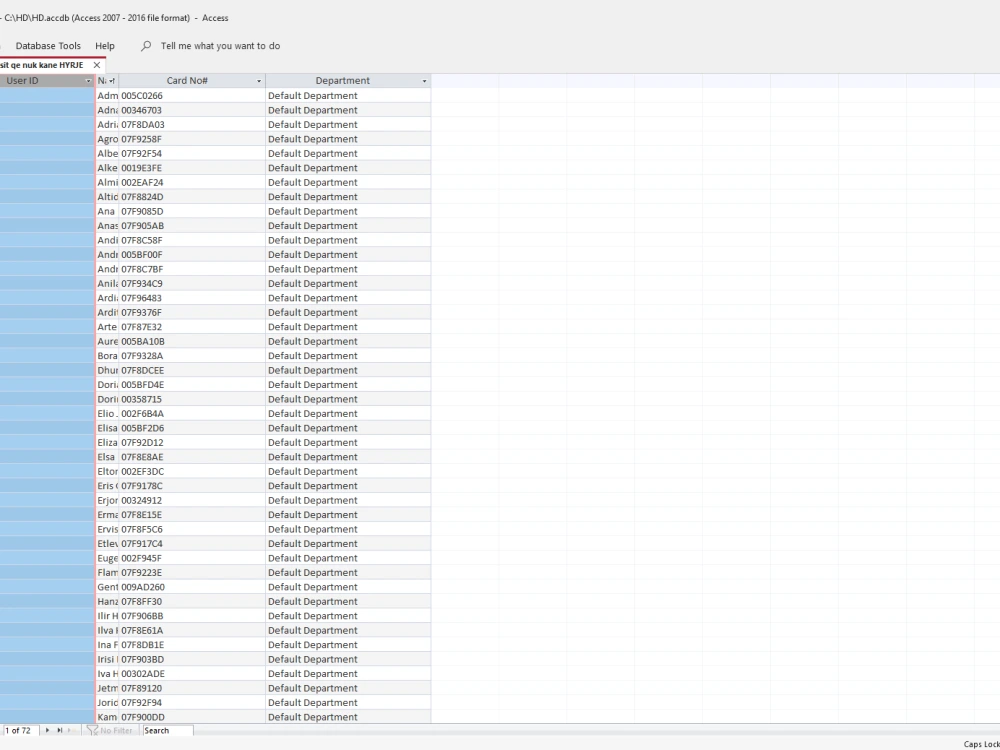Jump to last record button in navigation bar
Image resolution: width=1000 pixels, height=750 pixels.
click(59, 730)
